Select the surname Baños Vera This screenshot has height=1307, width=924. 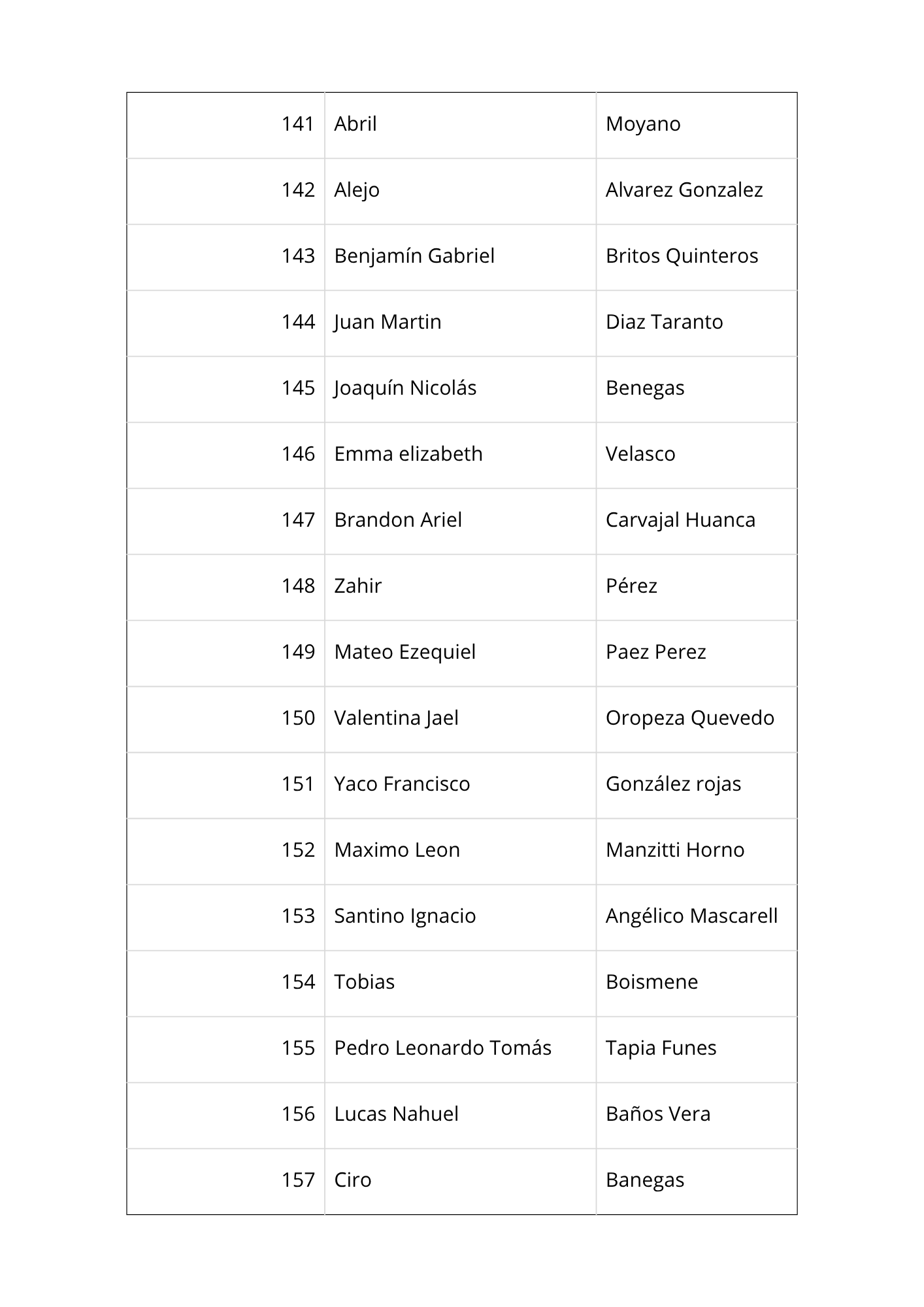pos(658,1114)
